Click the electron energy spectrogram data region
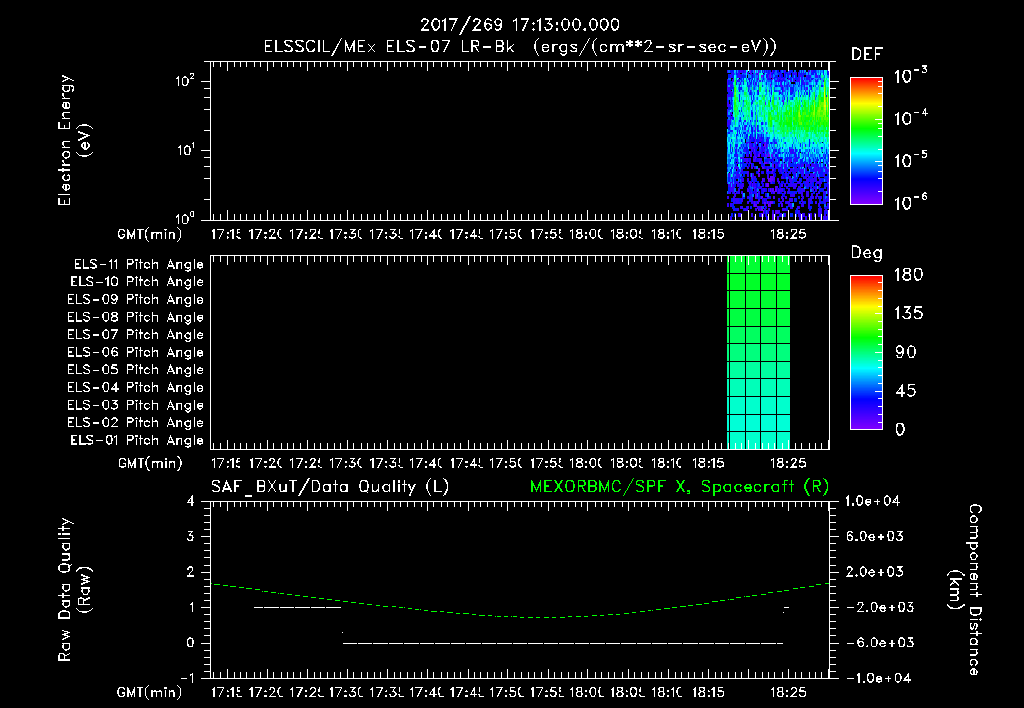This screenshot has width=1024, height=708. (778, 144)
